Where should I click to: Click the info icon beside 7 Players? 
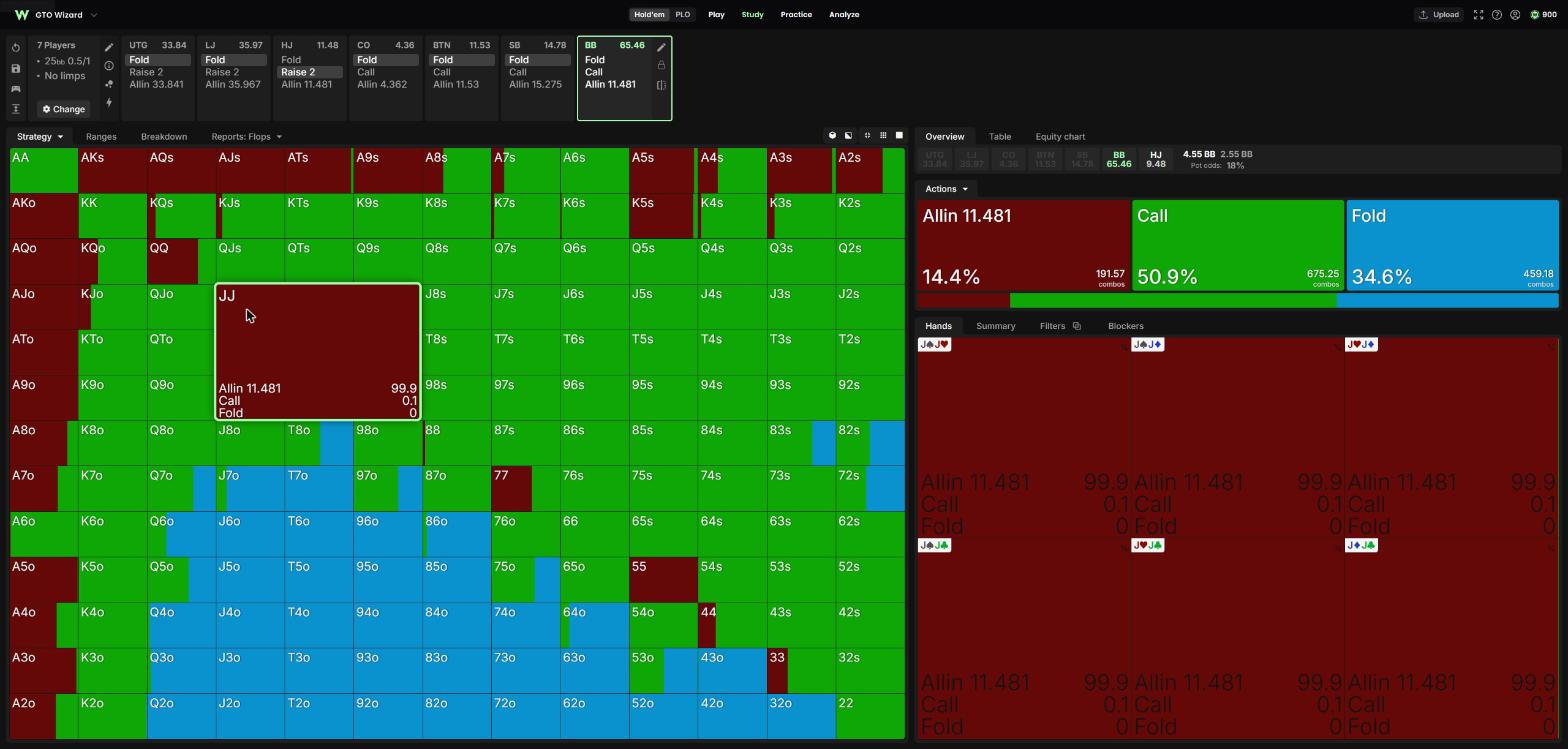[109, 66]
